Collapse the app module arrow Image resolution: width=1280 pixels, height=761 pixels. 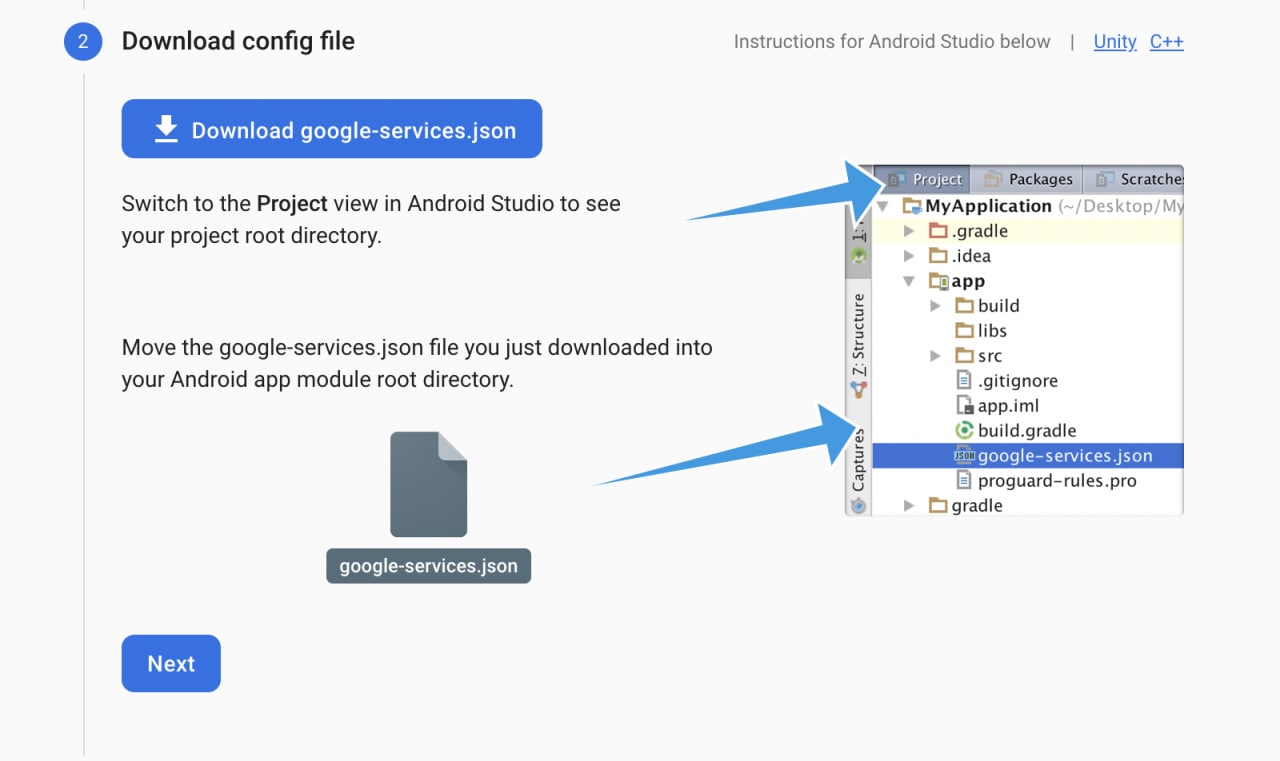pyautogui.click(x=909, y=281)
